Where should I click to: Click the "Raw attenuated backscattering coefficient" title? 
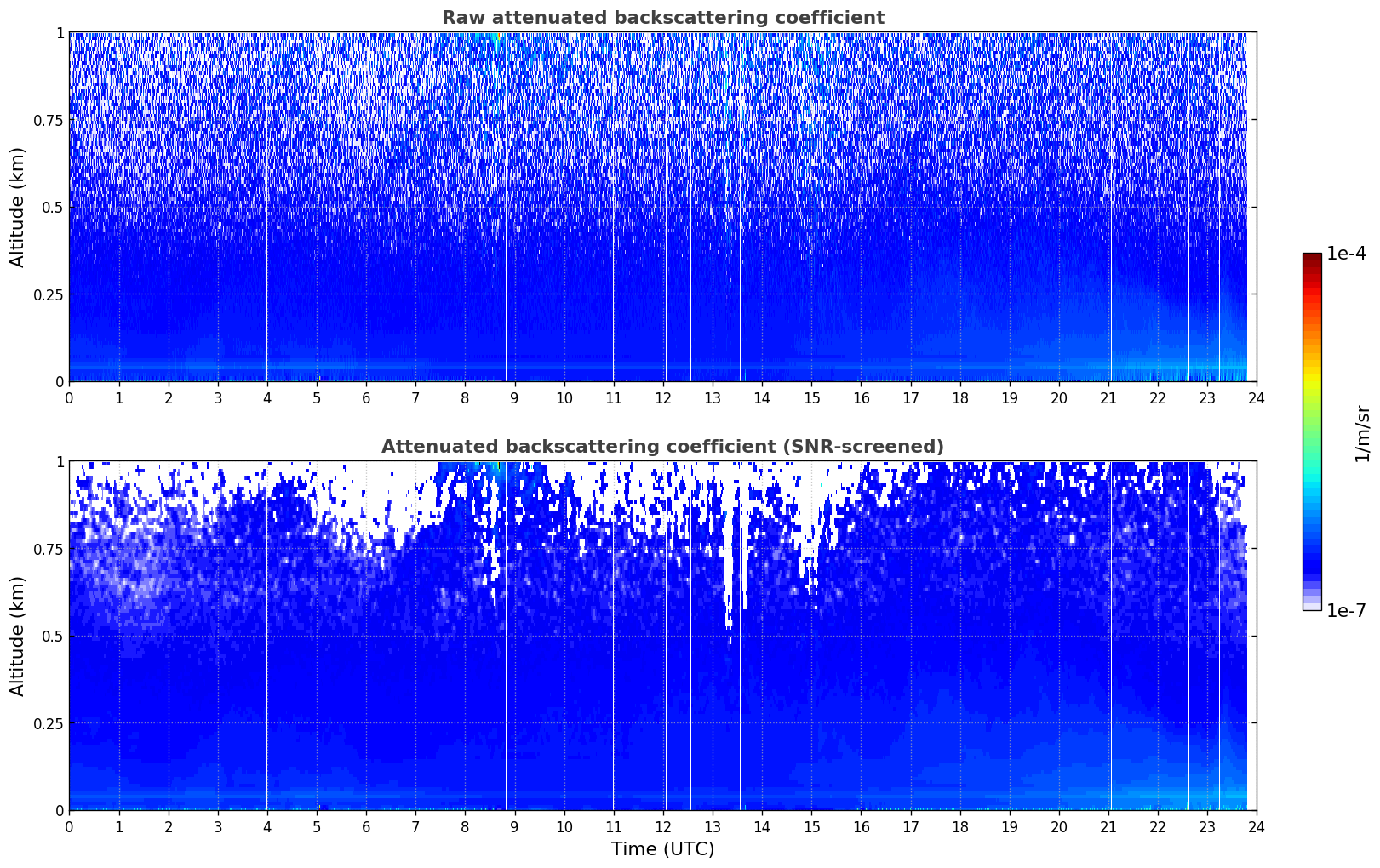[x=662, y=18]
